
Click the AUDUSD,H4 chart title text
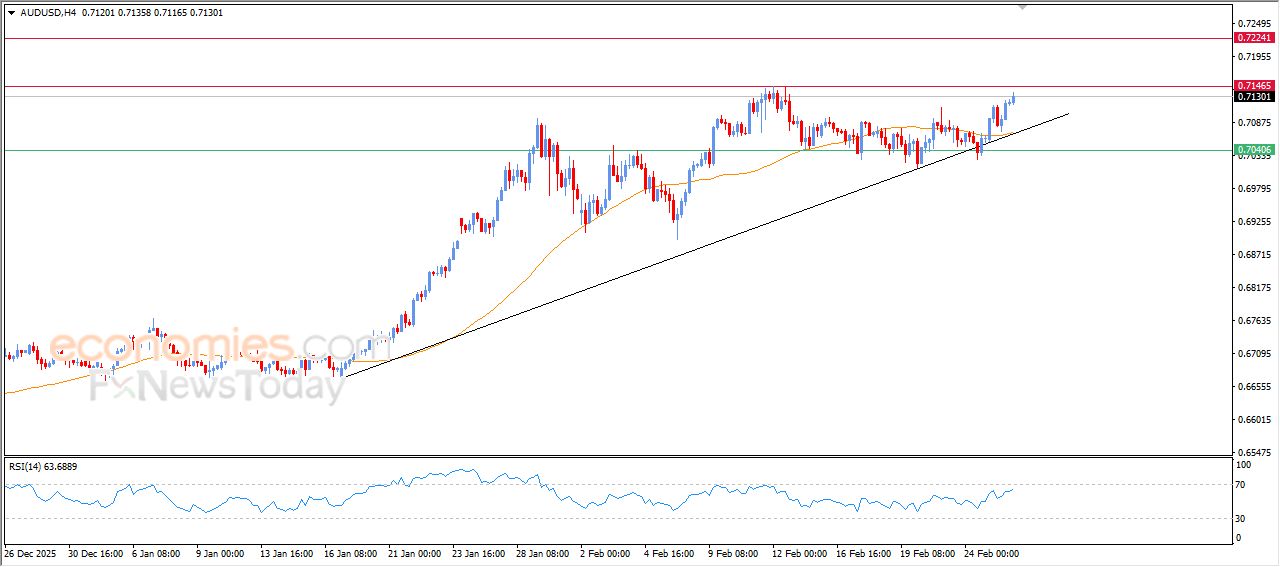[49, 13]
